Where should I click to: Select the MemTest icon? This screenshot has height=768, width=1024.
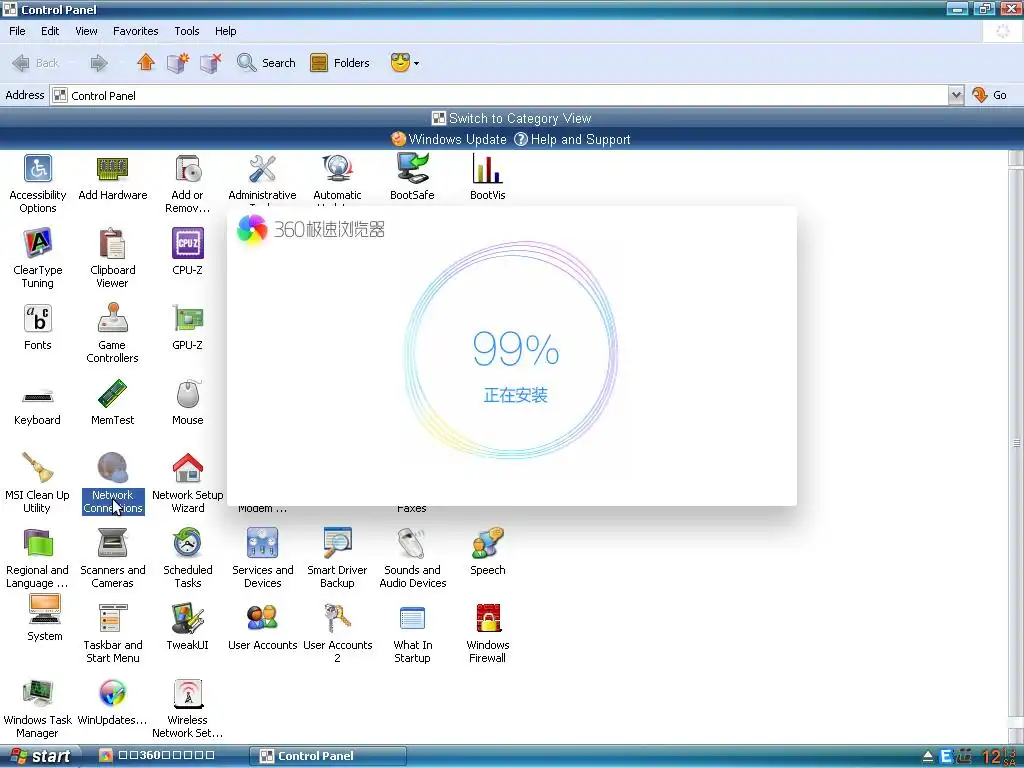coord(112,394)
